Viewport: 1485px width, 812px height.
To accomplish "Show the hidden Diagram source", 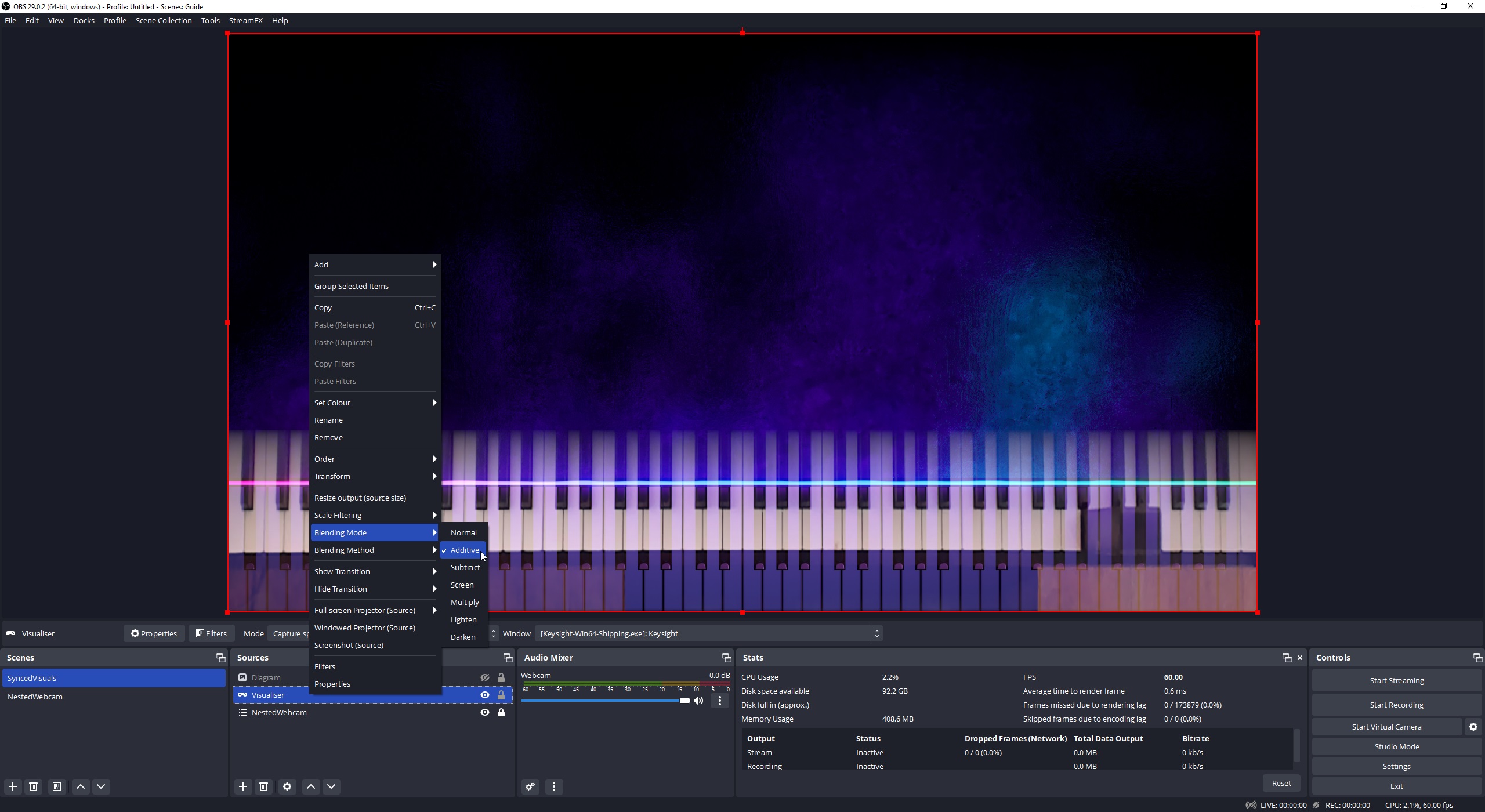I will pyautogui.click(x=485, y=677).
